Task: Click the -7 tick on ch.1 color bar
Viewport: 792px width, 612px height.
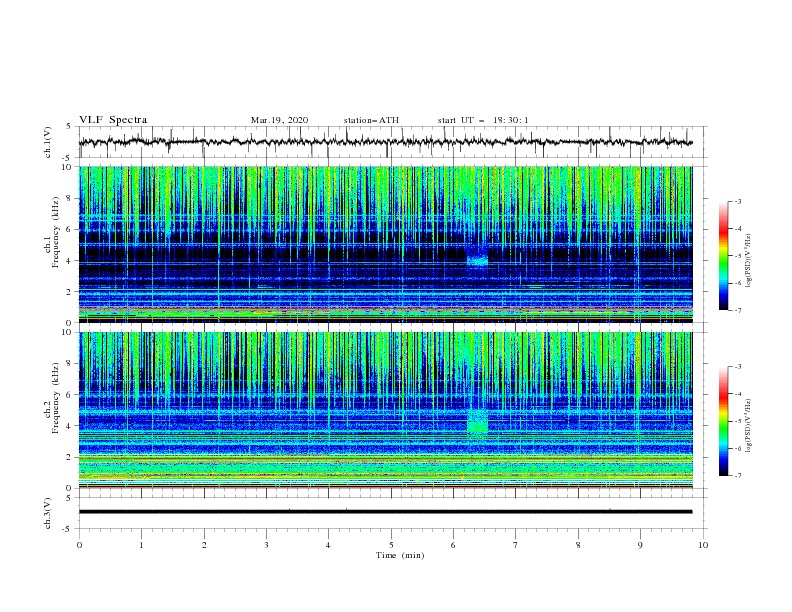Action: [x=737, y=310]
